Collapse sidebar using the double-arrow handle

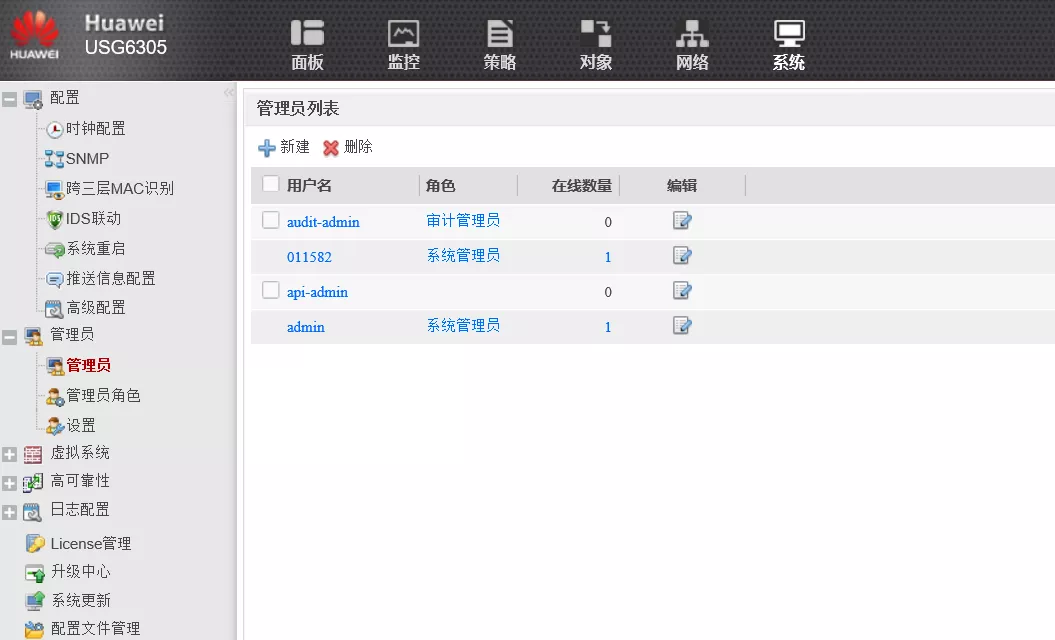coord(228,93)
